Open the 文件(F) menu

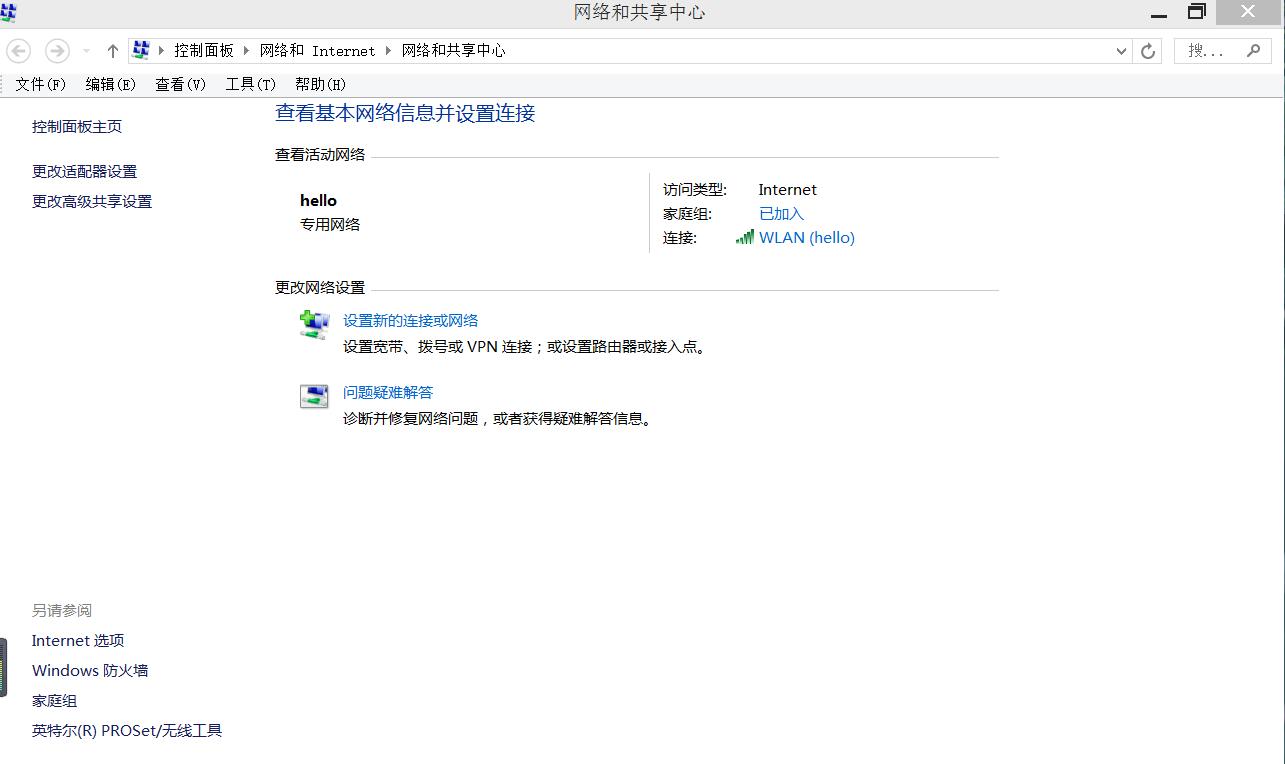(x=39, y=84)
